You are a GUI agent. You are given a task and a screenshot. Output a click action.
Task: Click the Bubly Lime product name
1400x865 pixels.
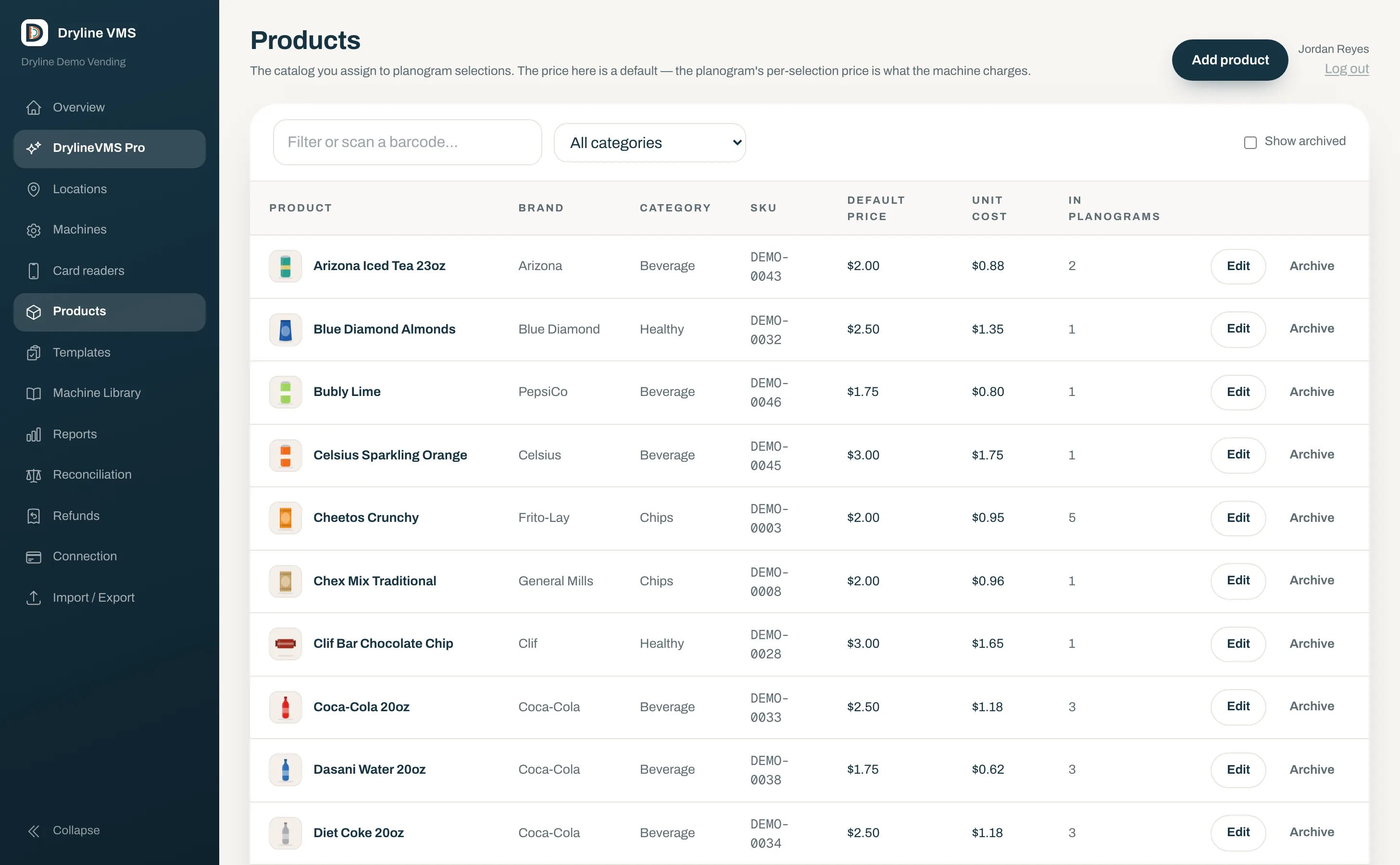pyautogui.click(x=347, y=392)
